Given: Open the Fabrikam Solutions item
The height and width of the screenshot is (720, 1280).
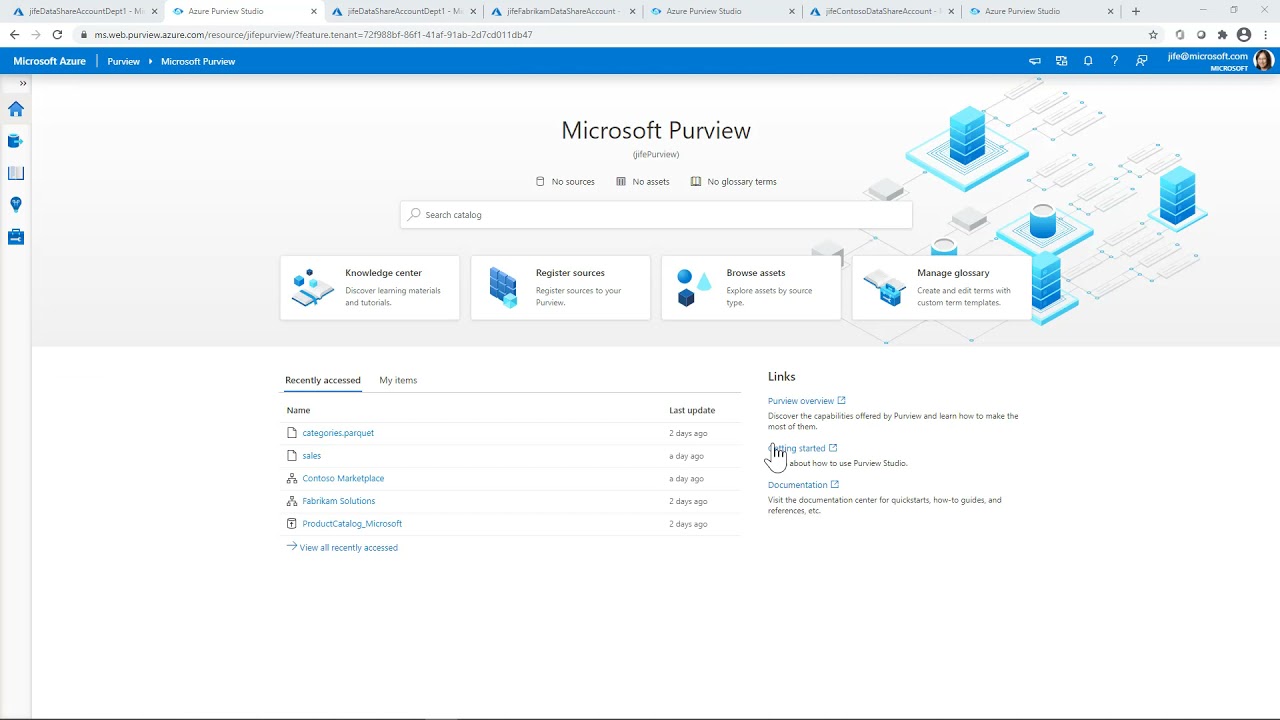Looking at the screenshot, I should point(339,501).
